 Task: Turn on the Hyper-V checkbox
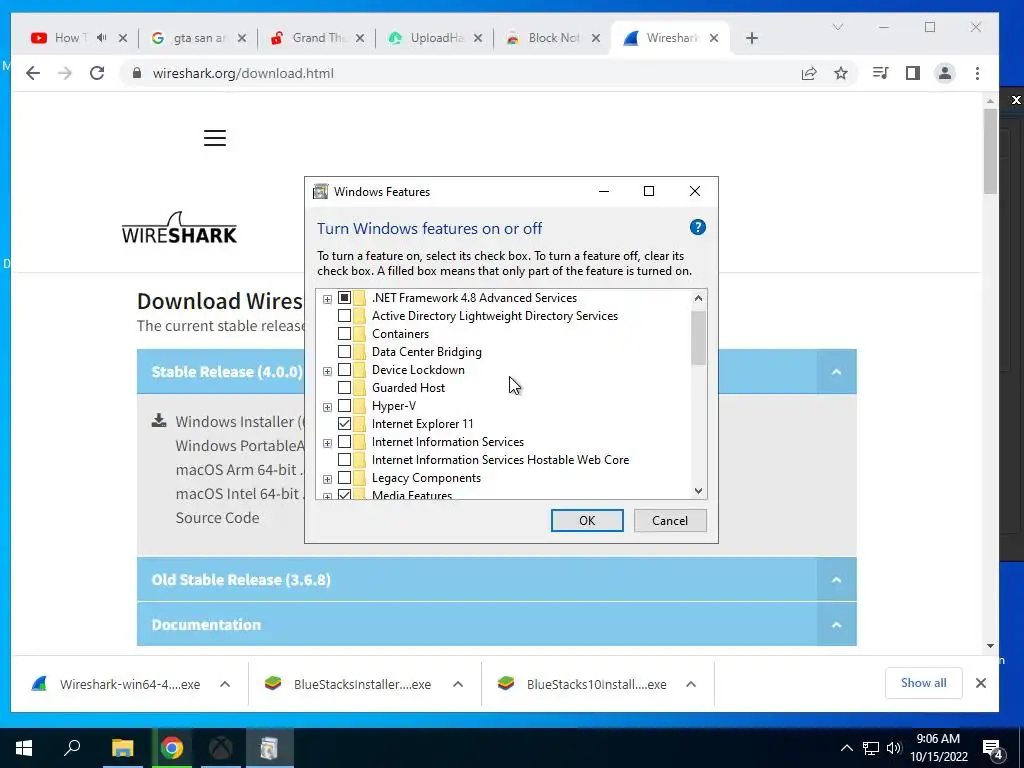coord(344,406)
